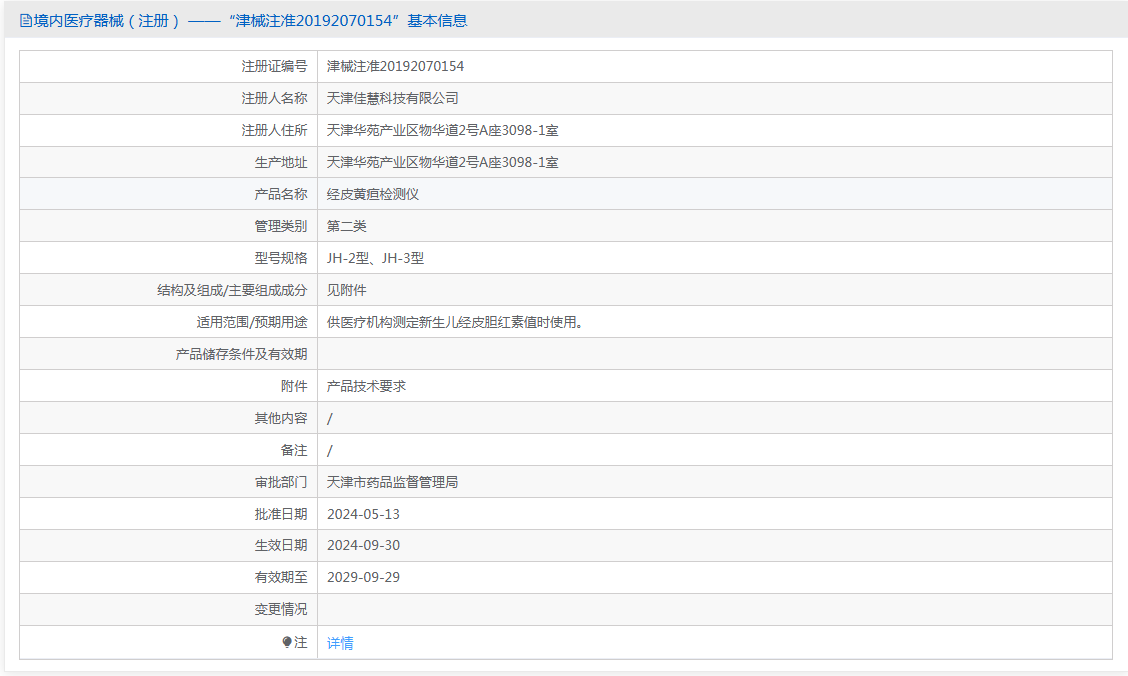Click approving department 天津市药品监督管理局
Viewport: 1128px width, 676px height.
click(x=392, y=482)
